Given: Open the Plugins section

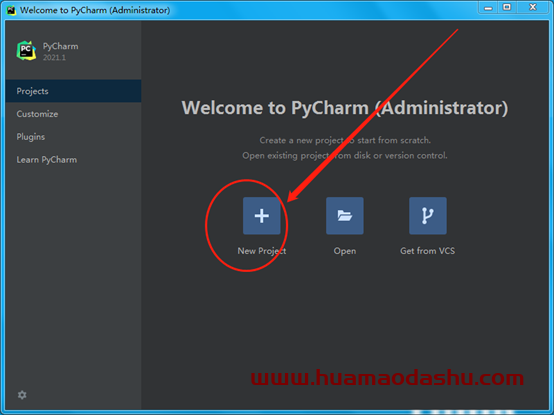Looking at the screenshot, I should (73, 137).
